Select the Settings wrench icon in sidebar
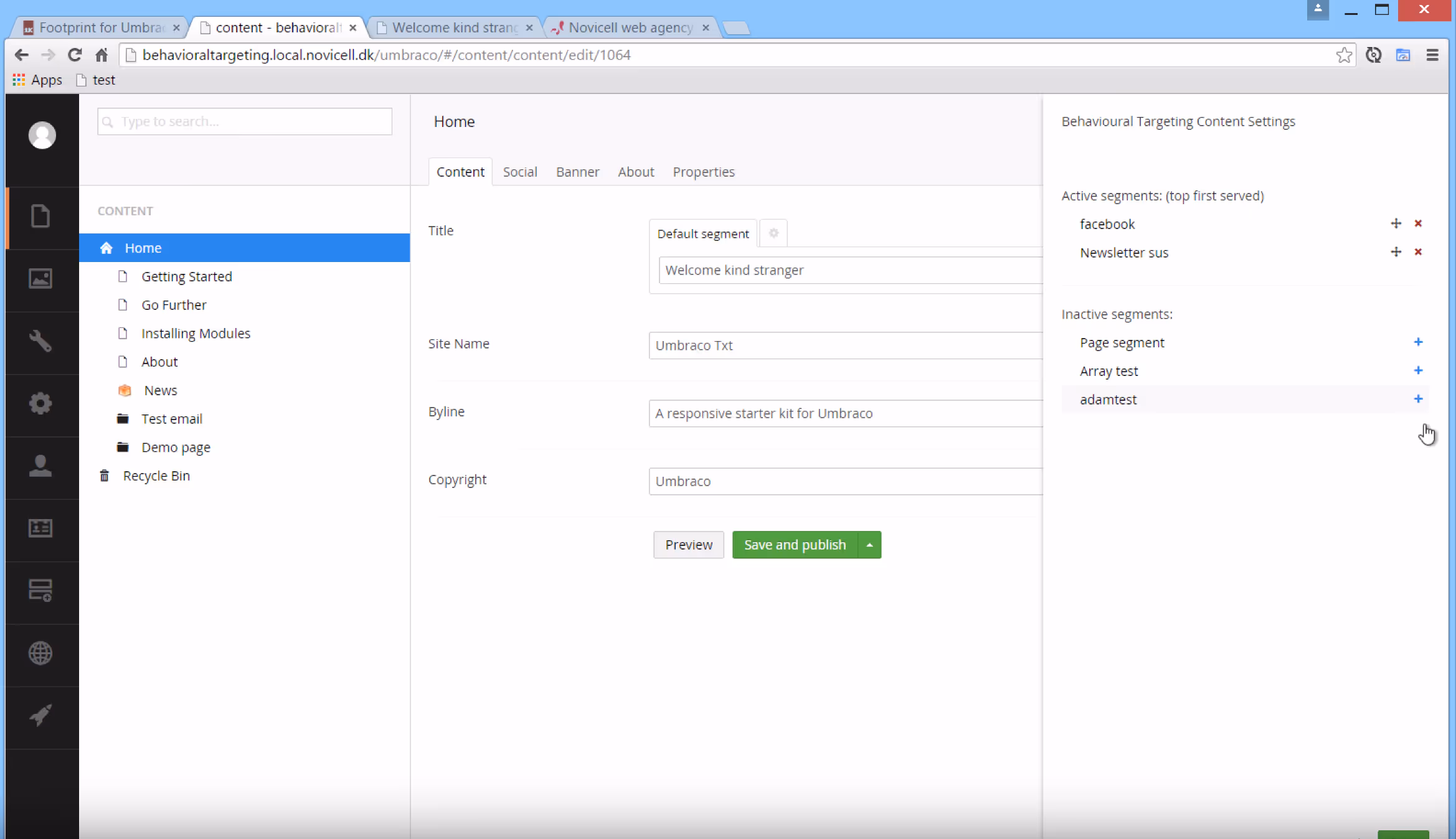Viewport: 1456px width, 839px height. click(40, 341)
